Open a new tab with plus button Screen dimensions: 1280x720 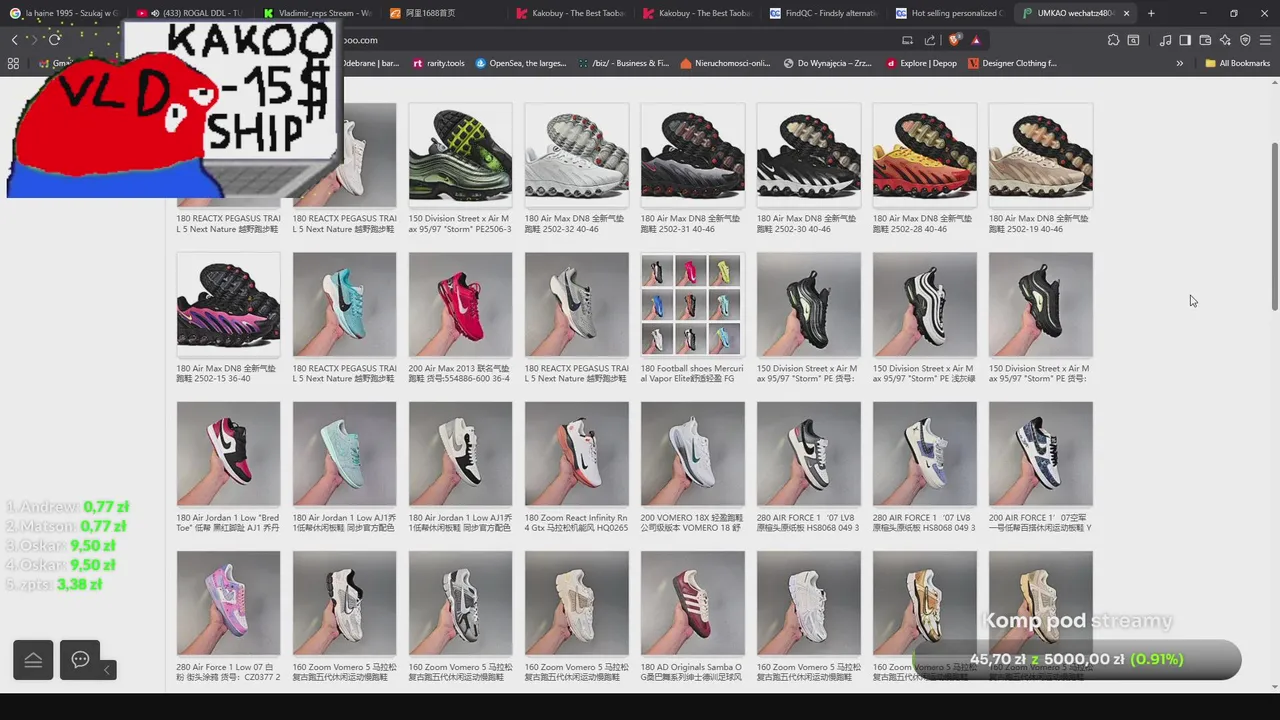point(1151,13)
